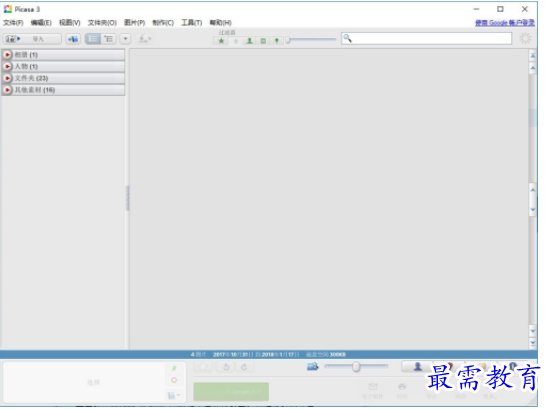Toggle the geotagged photos pin filter
Screen dimensions: 549x409
[x=277, y=41]
